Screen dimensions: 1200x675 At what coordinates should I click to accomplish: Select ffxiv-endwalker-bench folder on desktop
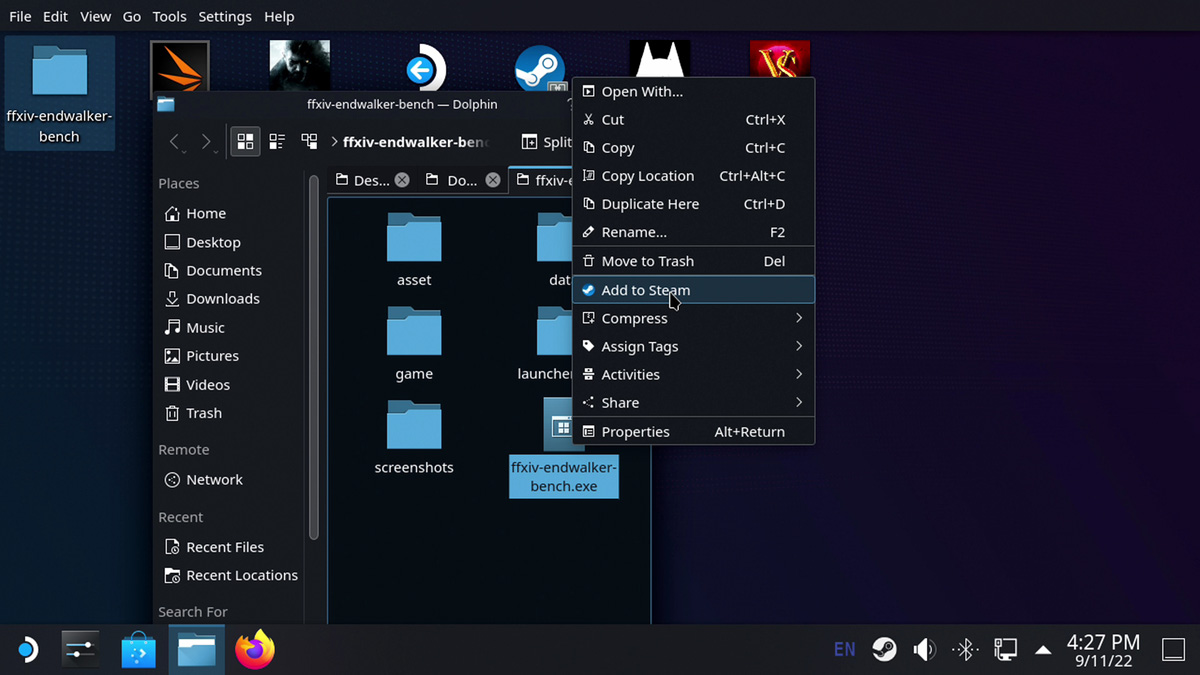[x=59, y=93]
